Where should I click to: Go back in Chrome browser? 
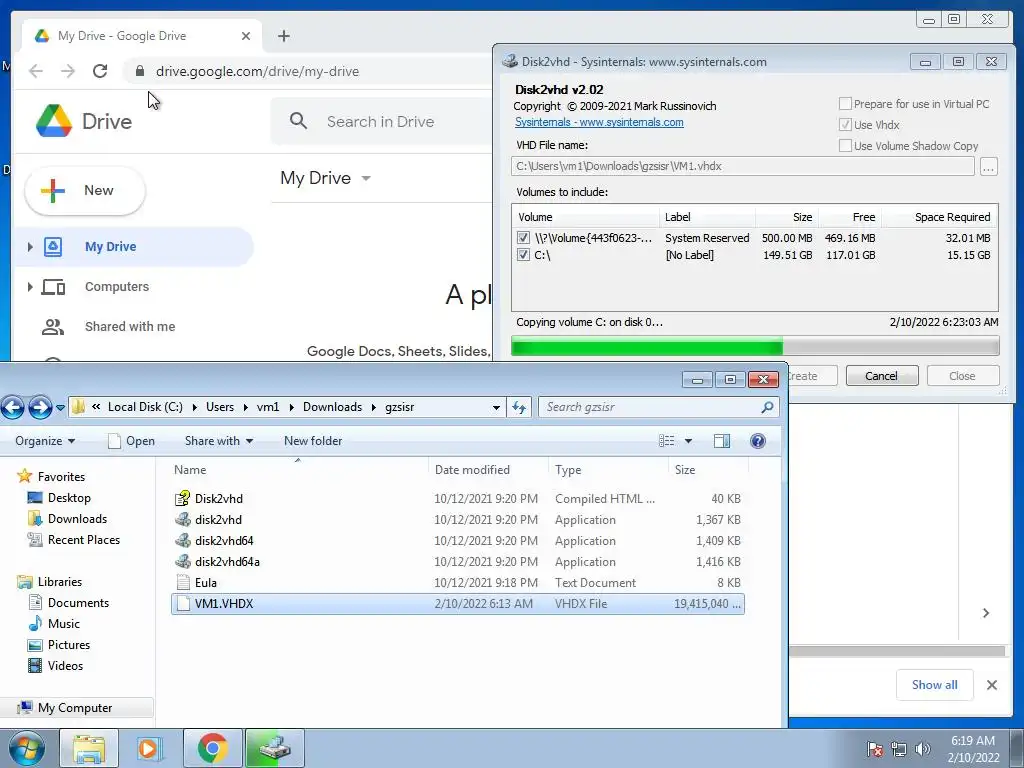[x=36, y=71]
